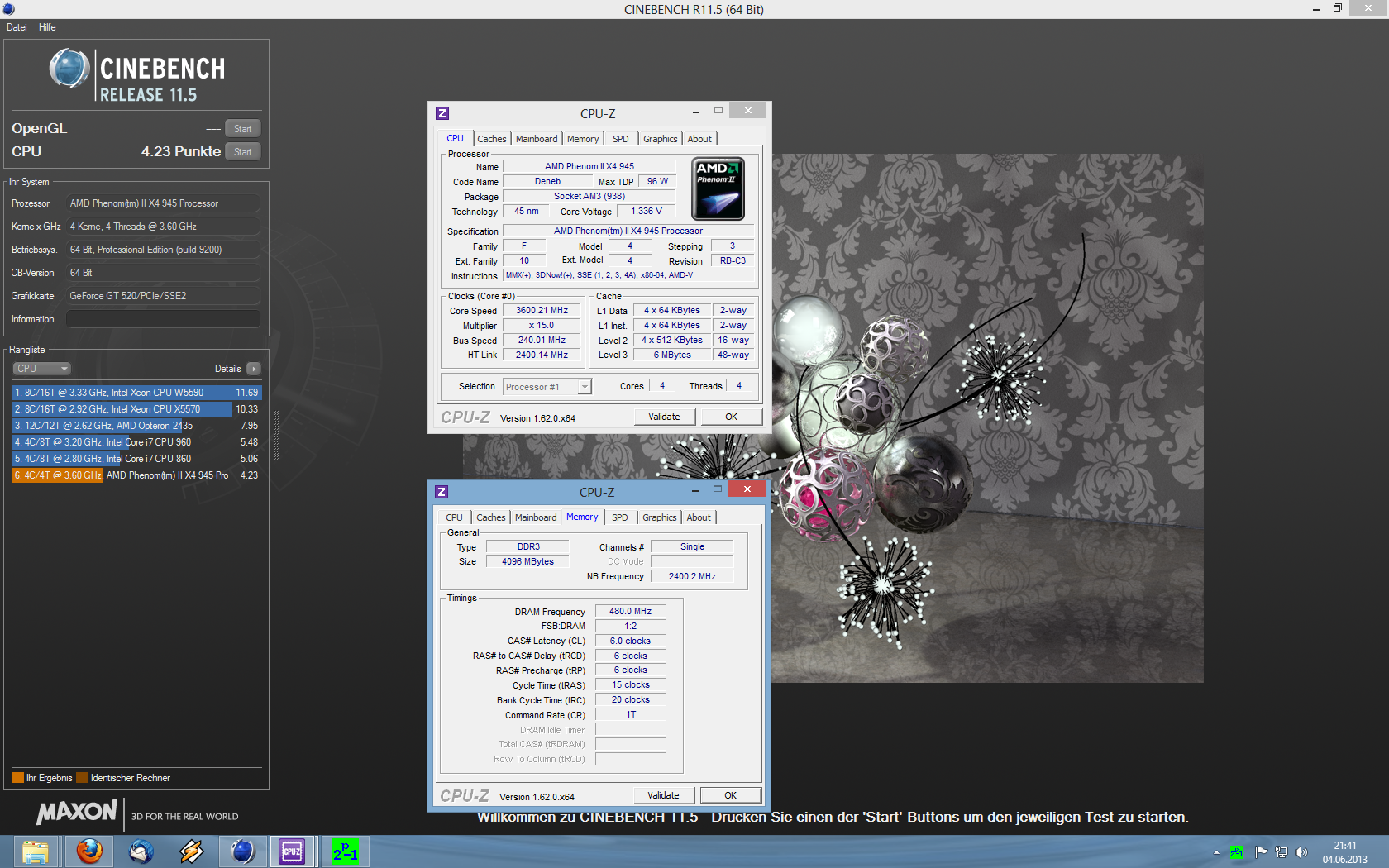Open Caches tab in lower CPU-Z
The image size is (1389, 868).
coord(491,517)
